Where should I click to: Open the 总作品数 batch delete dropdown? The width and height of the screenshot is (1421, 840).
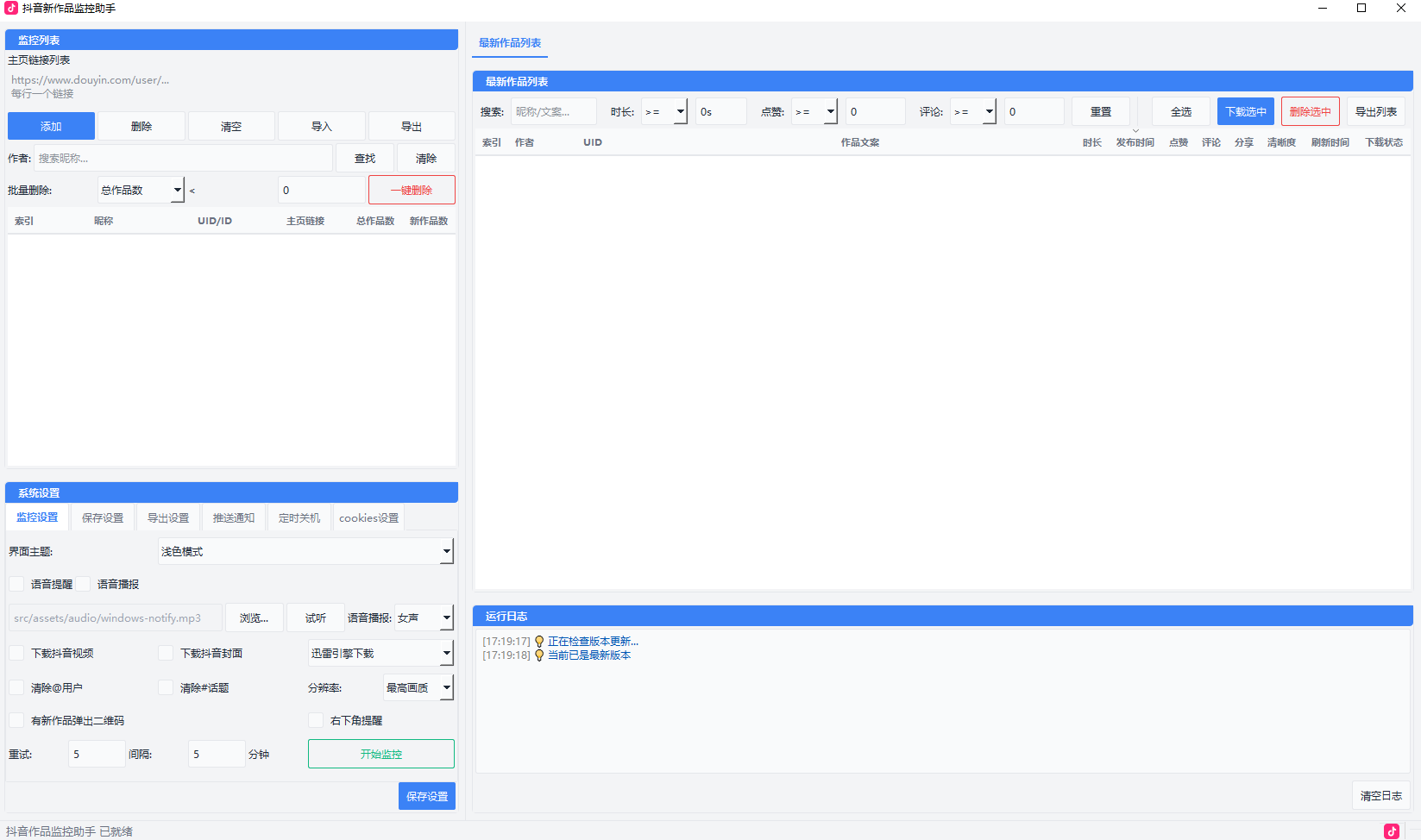[141, 190]
